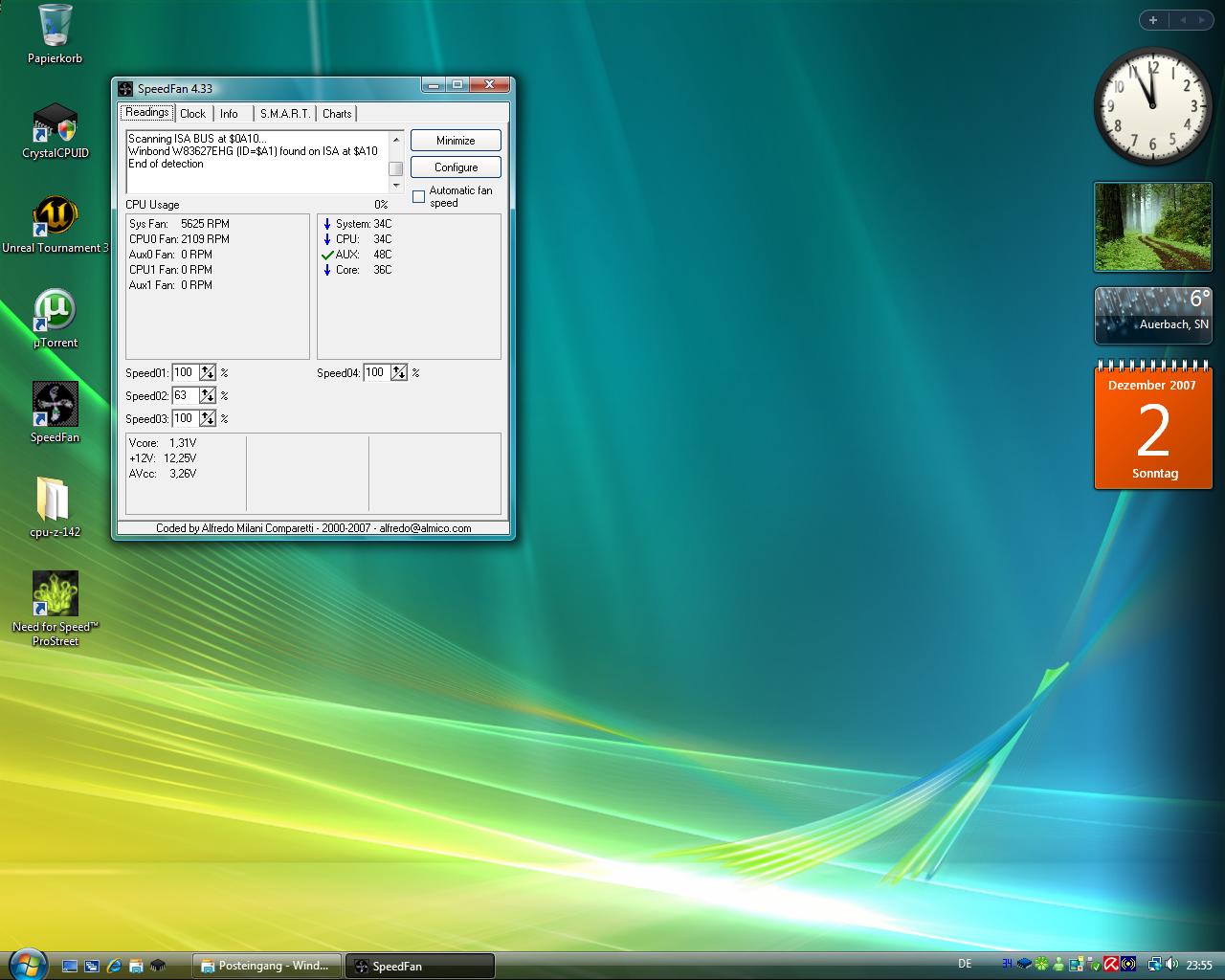
Task: Click DE language indicator
Action: [x=965, y=964]
